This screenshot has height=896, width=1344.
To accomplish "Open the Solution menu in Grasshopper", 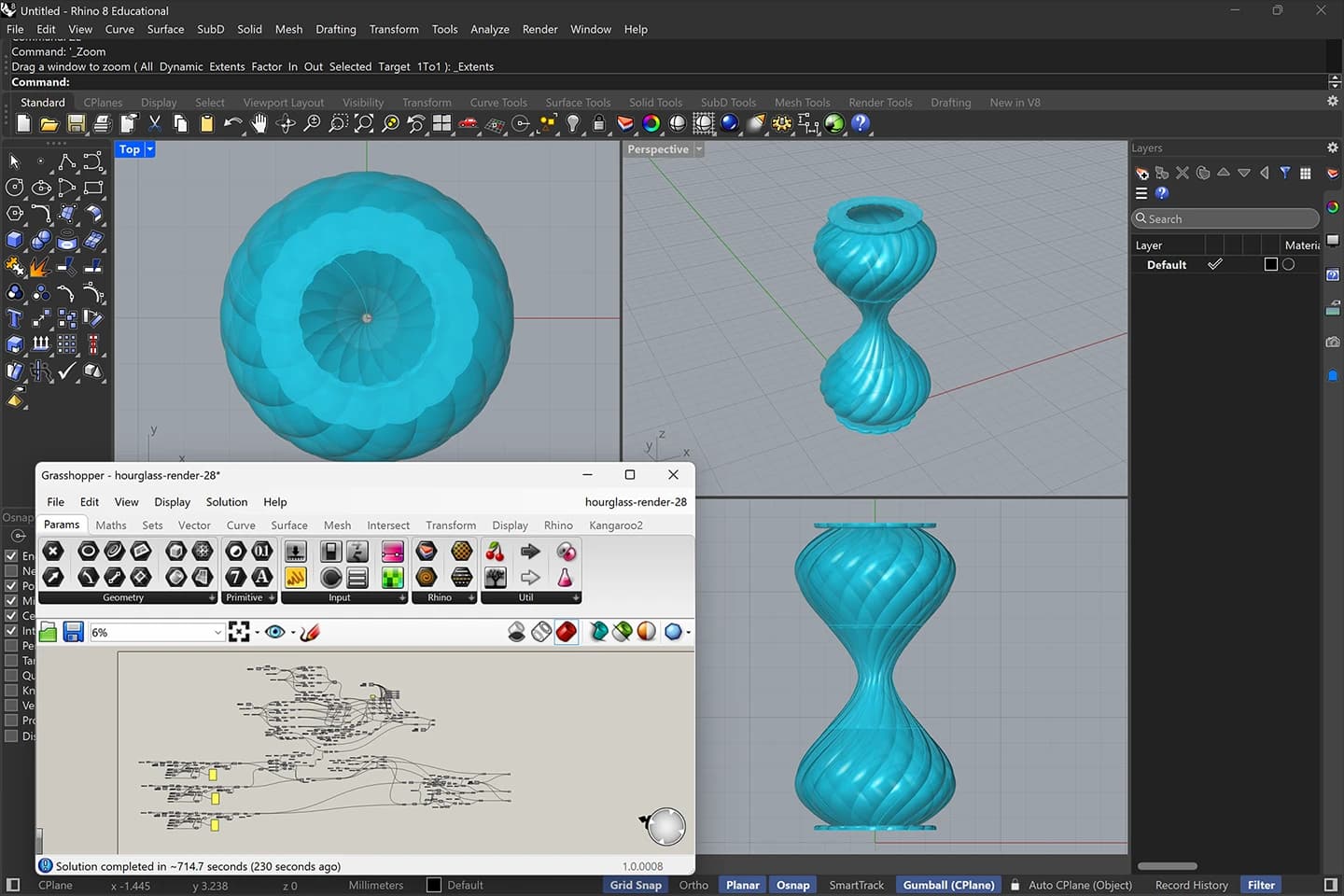I will (227, 502).
